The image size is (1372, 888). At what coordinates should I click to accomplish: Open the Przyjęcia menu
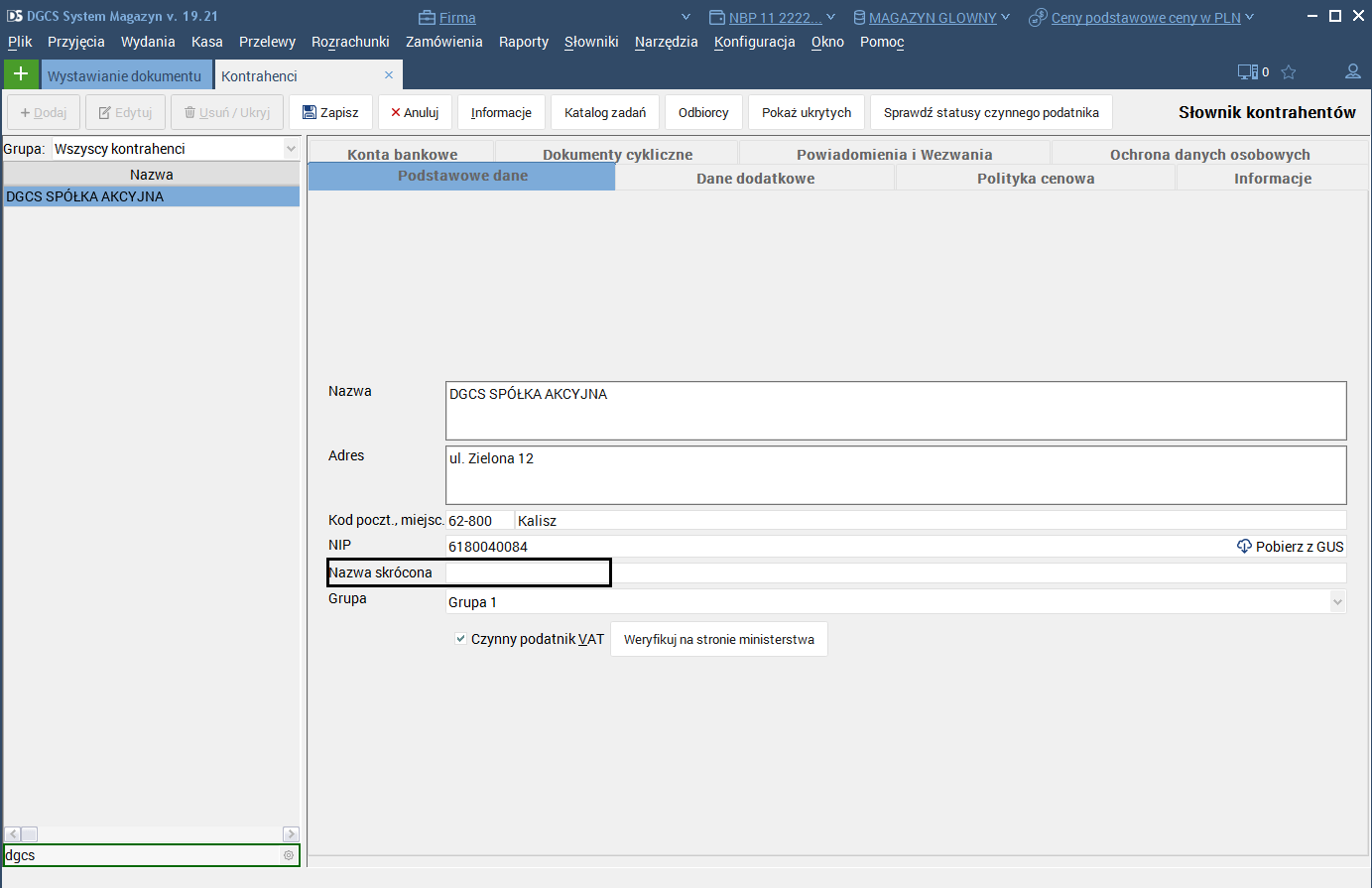(x=76, y=42)
